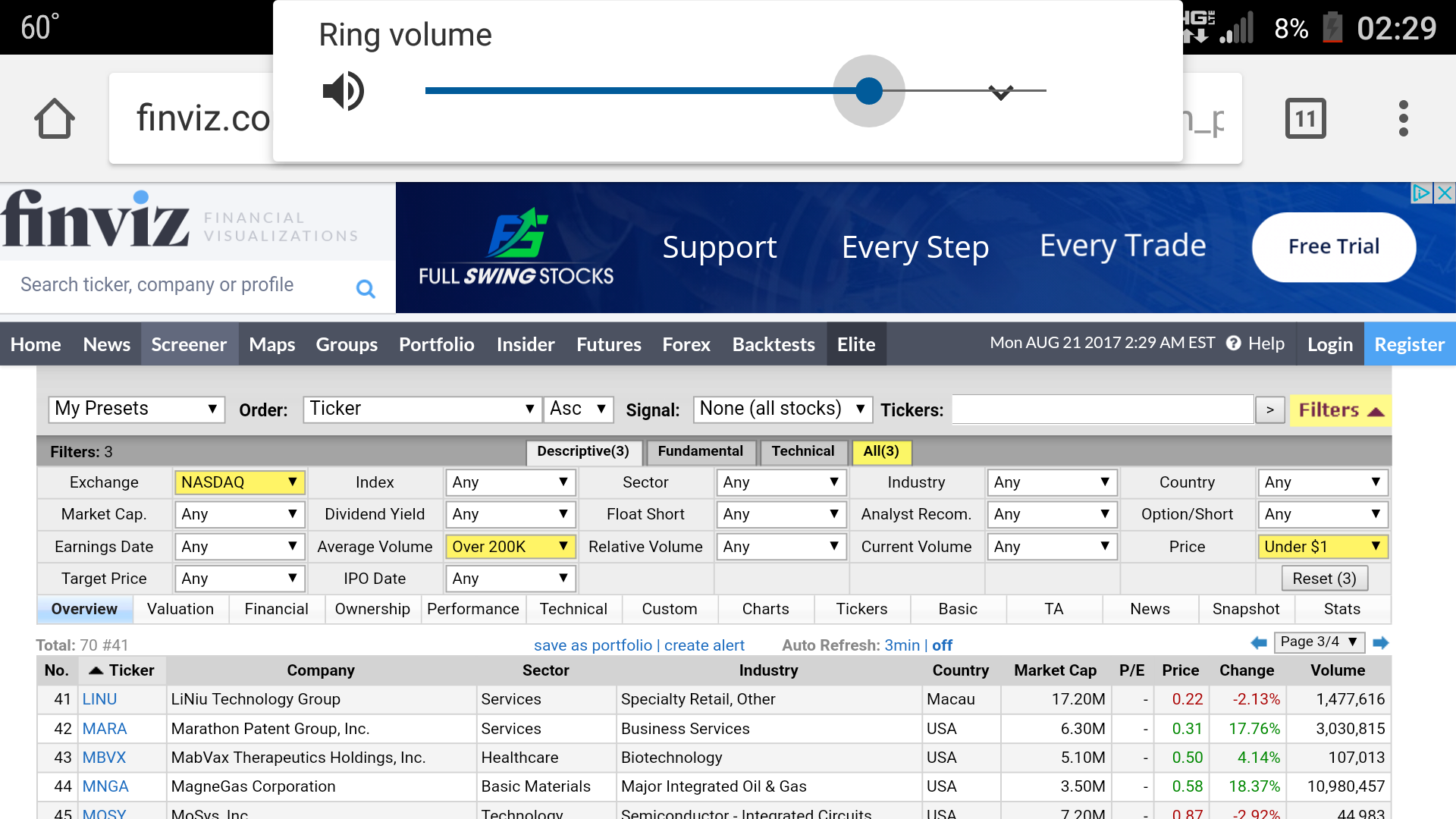The image size is (1456, 819).
Task: Open the Exchange NASDAQ dropdown
Action: [240, 482]
